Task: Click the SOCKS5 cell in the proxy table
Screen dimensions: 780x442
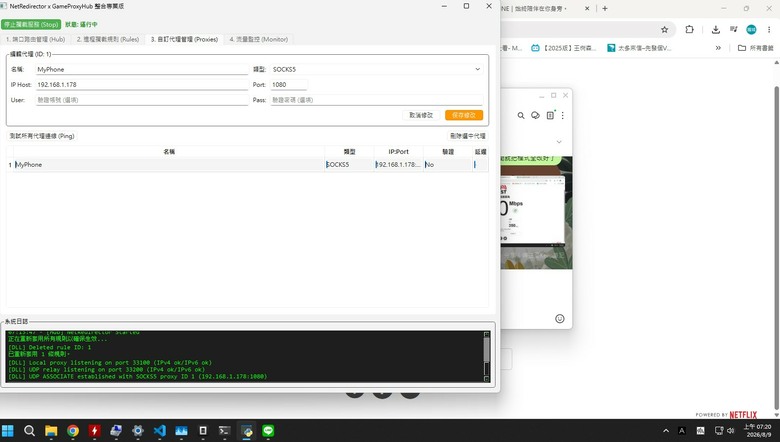Action: coord(350,165)
